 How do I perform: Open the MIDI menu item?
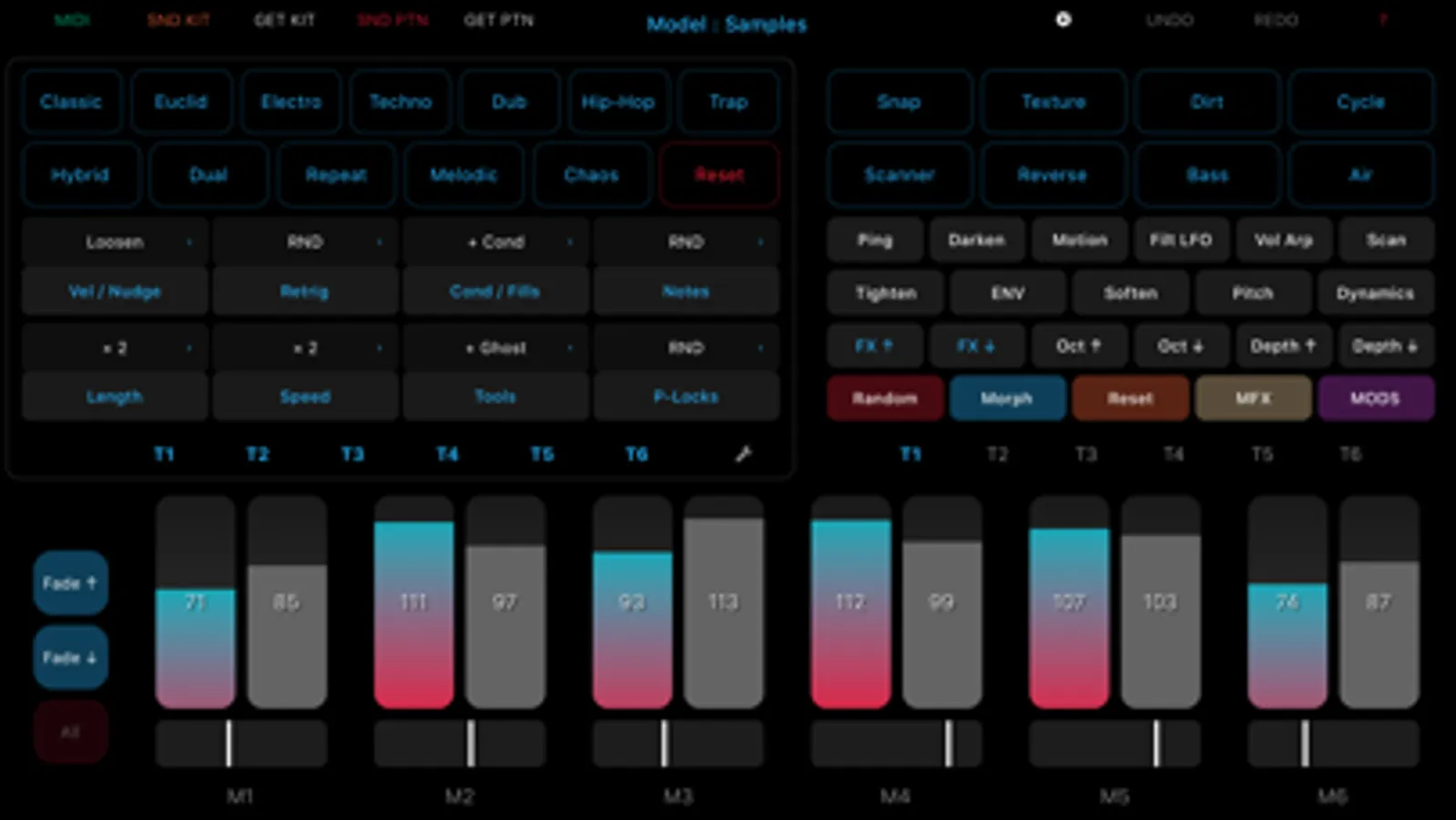click(72, 19)
